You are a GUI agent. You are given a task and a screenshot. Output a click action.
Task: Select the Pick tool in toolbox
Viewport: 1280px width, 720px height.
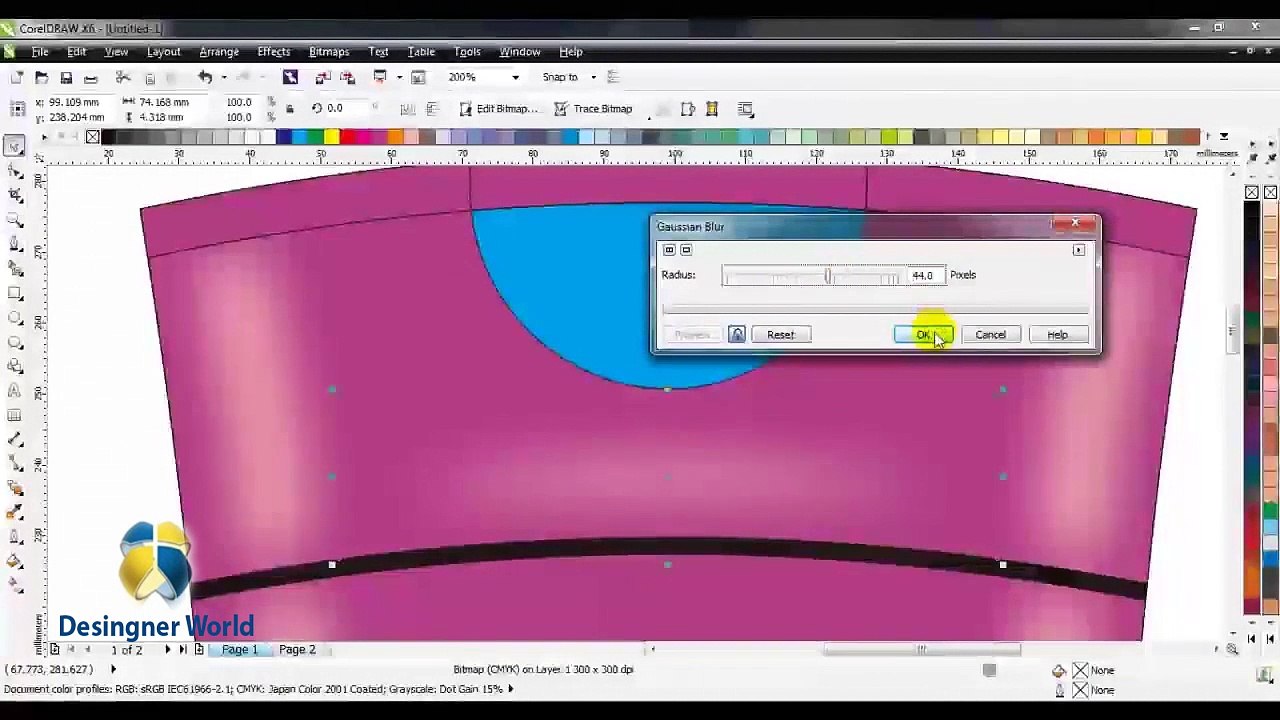point(15,146)
